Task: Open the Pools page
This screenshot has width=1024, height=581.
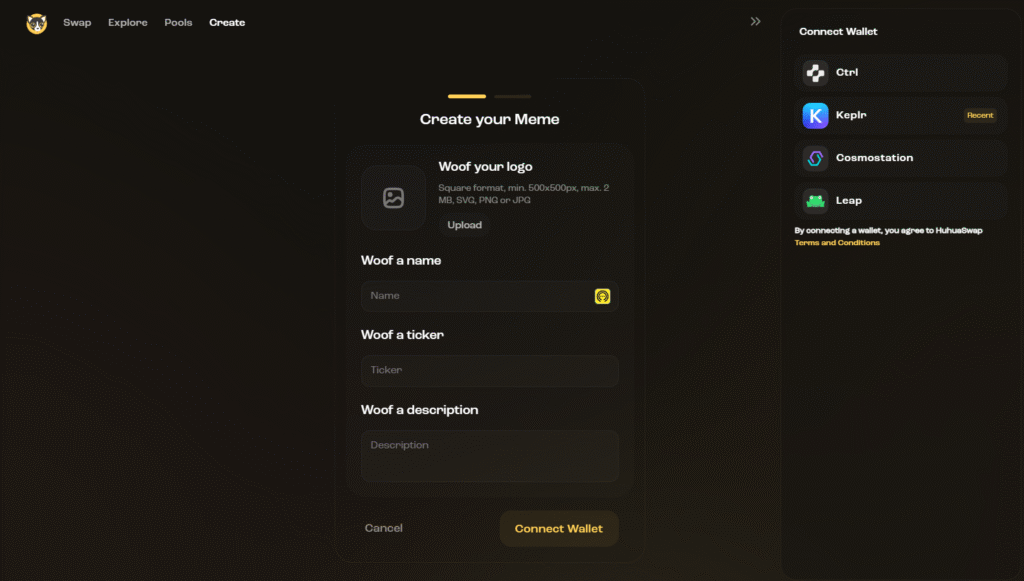Action: coord(178,23)
